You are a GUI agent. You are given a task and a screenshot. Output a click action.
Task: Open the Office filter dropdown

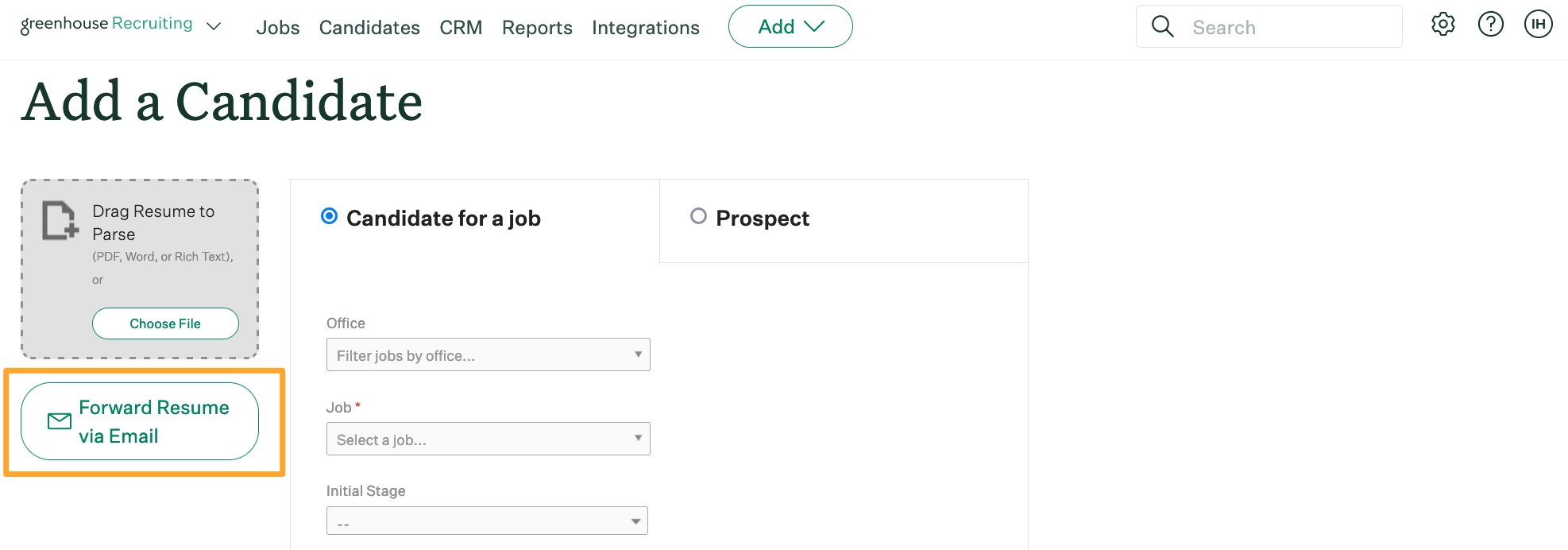coord(488,354)
